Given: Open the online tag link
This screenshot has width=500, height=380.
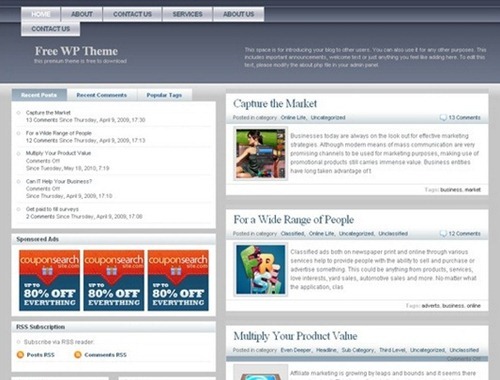Looking at the screenshot, I should pyautogui.click(x=474, y=306).
